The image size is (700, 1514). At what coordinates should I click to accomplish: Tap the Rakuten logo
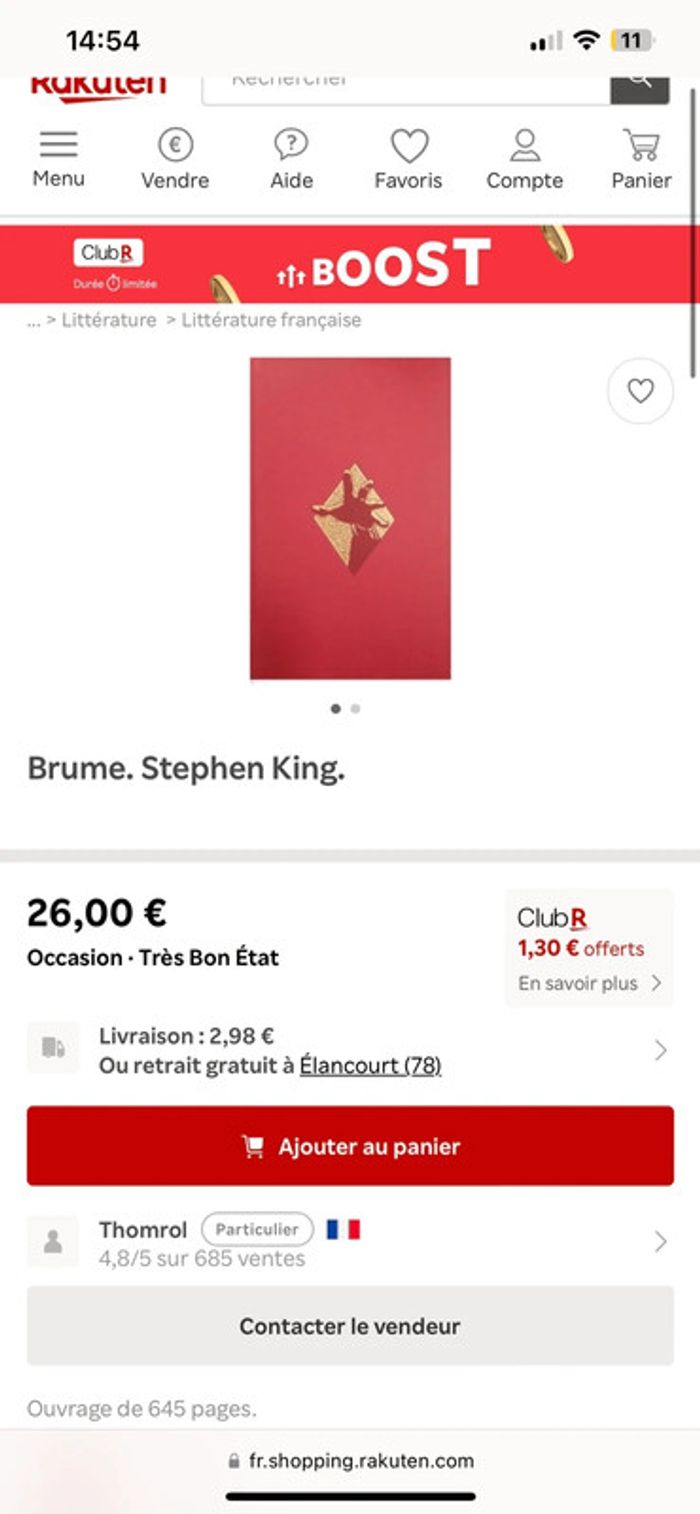[98, 88]
